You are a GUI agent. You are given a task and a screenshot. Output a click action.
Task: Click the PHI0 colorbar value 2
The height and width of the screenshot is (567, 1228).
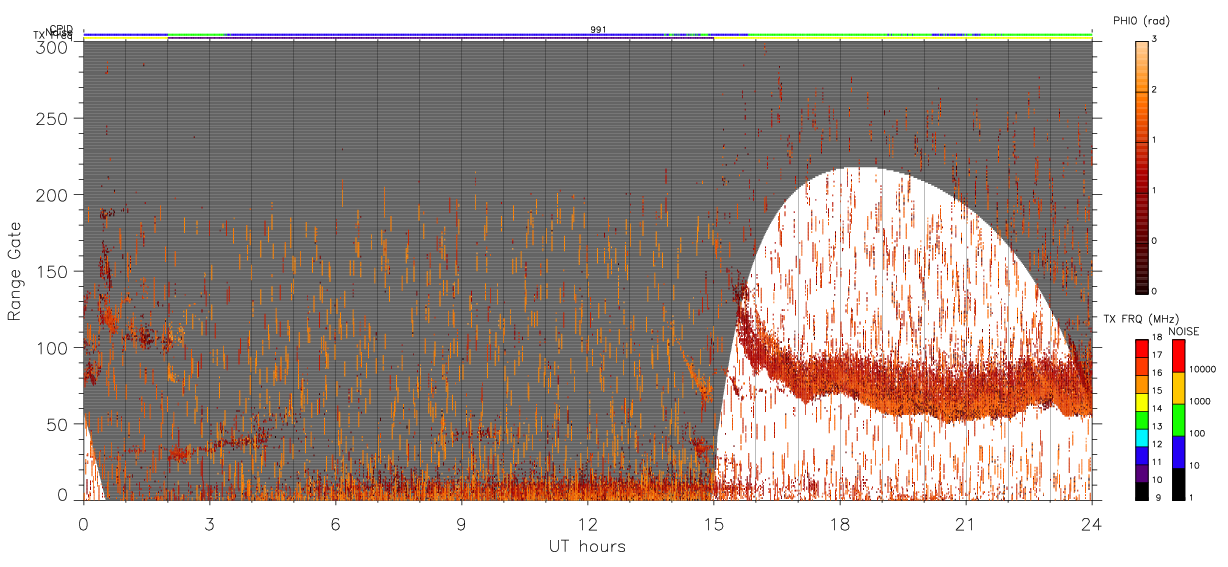1156,91
